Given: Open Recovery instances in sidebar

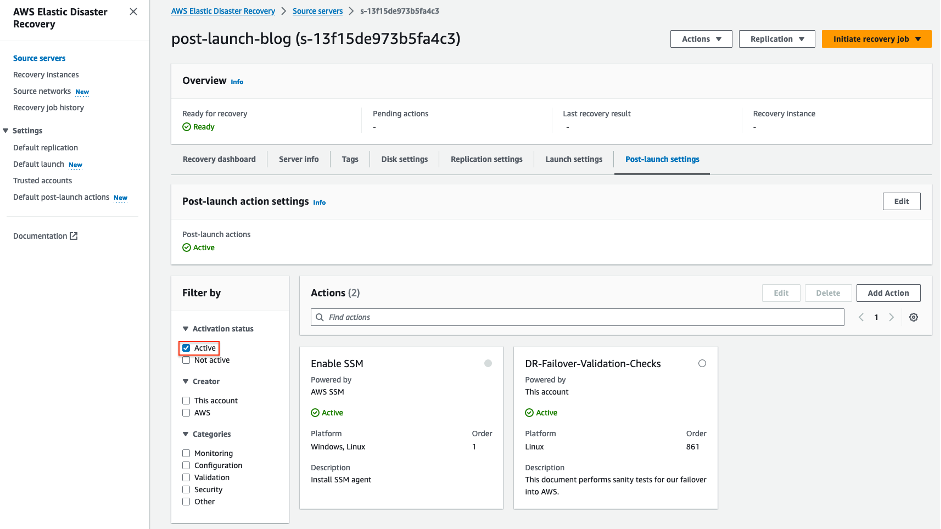Looking at the screenshot, I should [x=46, y=74].
